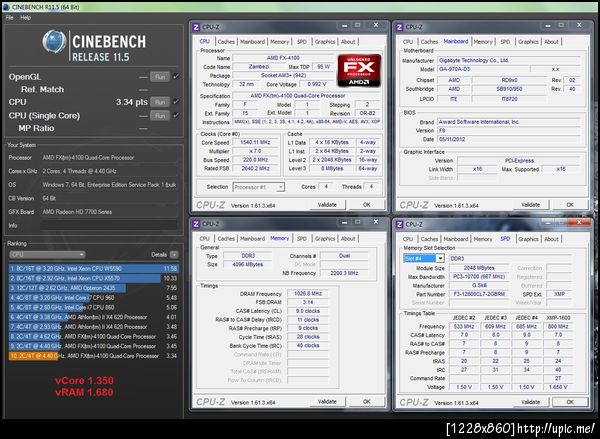Click Validate in the Mainboard-tab CPU-Z window
Screen dimensions: 600x439
pyautogui.click(x=531, y=205)
